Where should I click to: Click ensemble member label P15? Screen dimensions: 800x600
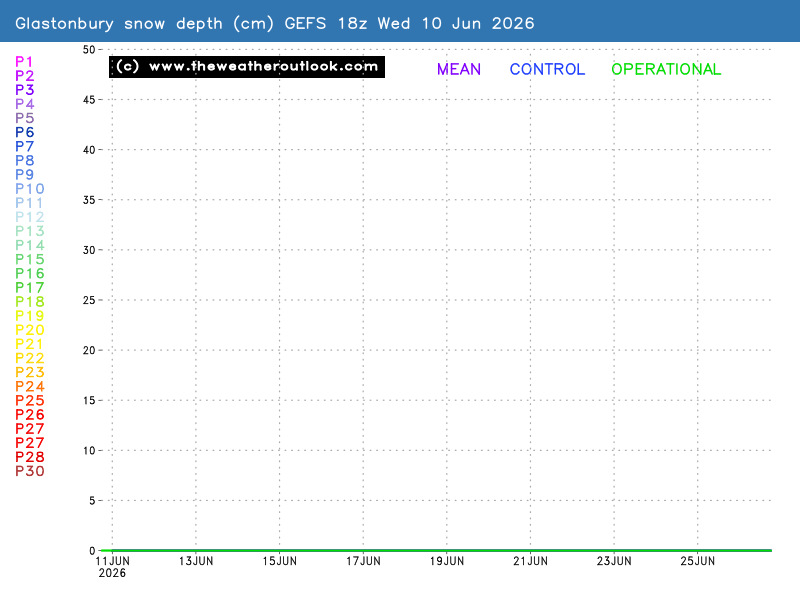point(30,259)
